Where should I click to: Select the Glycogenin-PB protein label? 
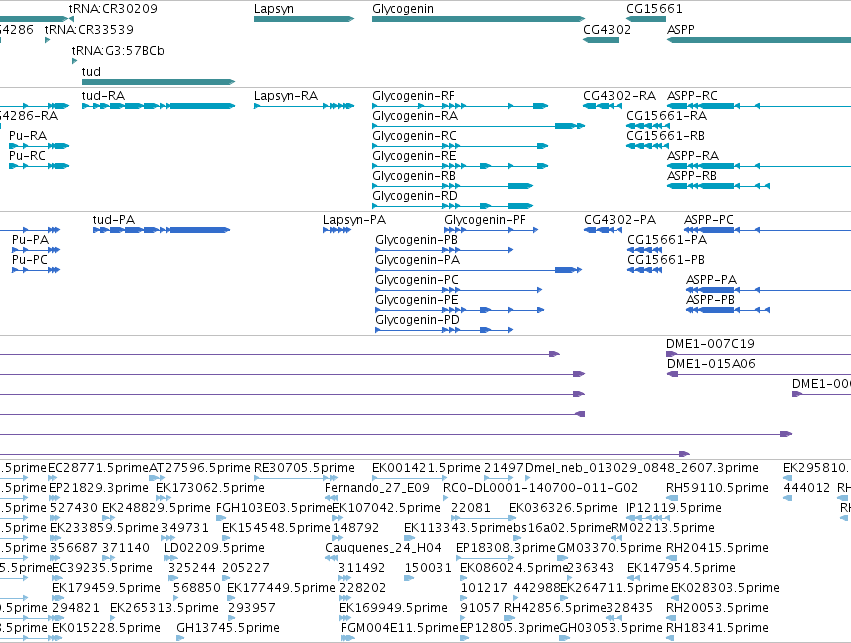tap(416, 240)
